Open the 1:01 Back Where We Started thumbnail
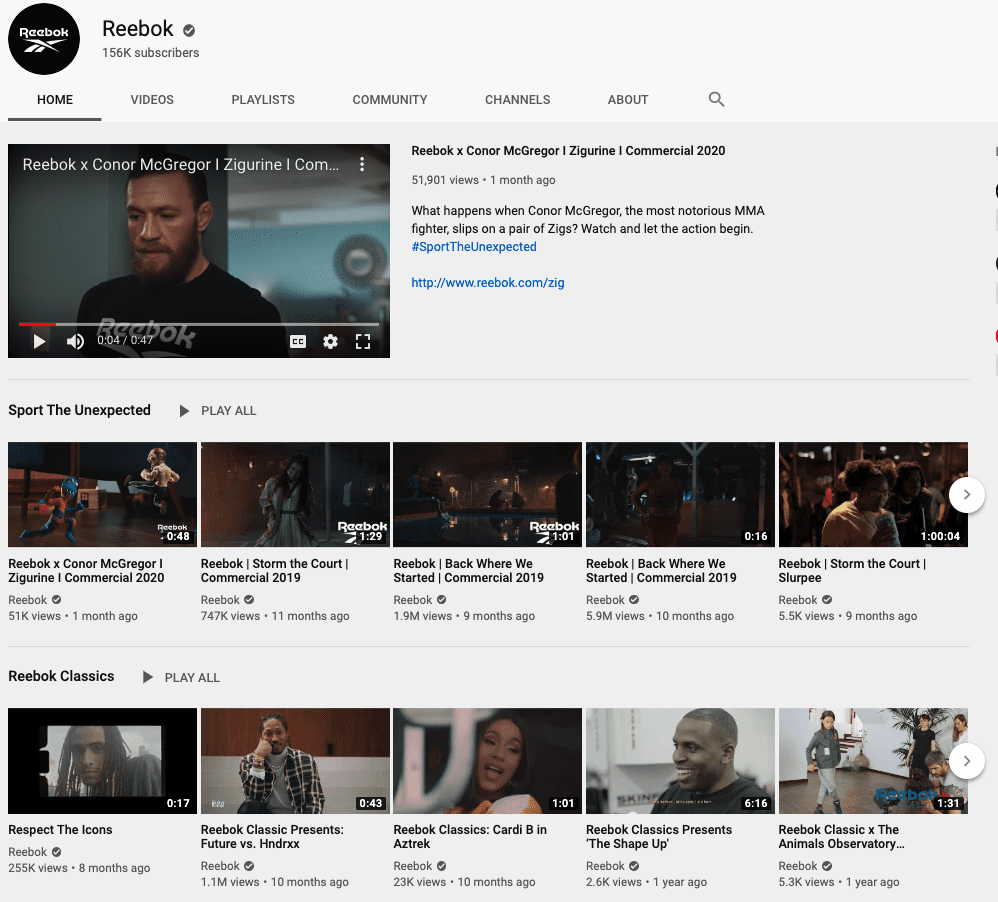The width and height of the screenshot is (998, 902). [488, 495]
